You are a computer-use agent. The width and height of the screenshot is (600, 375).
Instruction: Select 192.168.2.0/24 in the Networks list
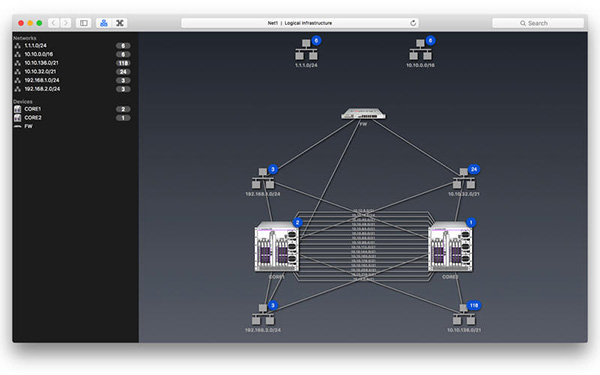(x=72, y=89)
